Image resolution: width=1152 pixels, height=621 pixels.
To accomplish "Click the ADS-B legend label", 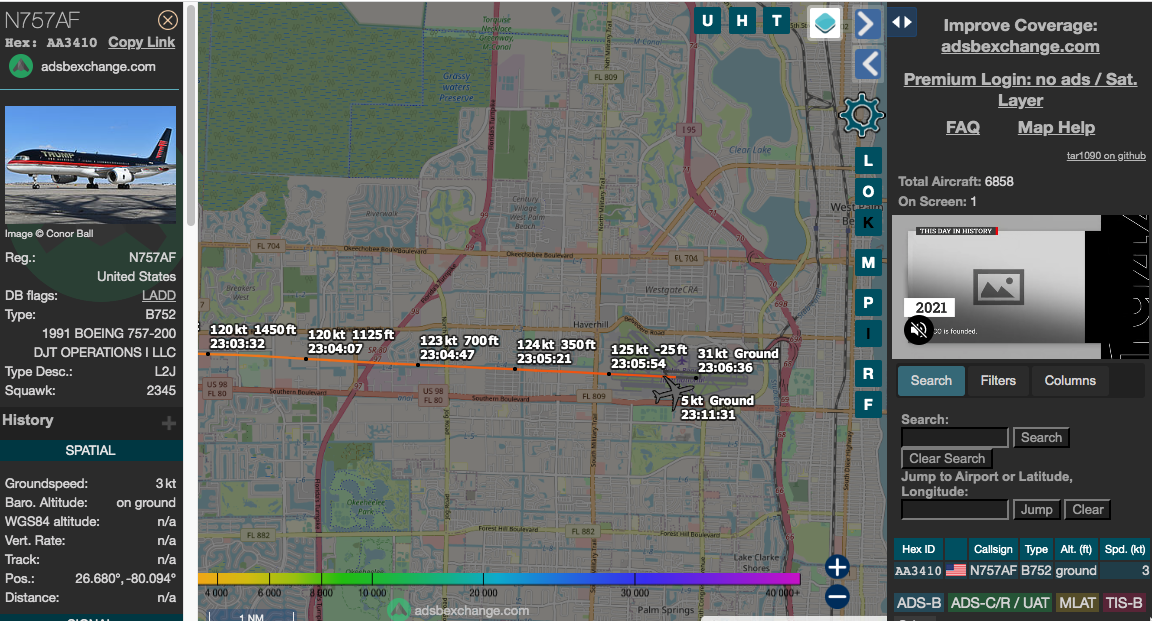I will coord(918,603).
